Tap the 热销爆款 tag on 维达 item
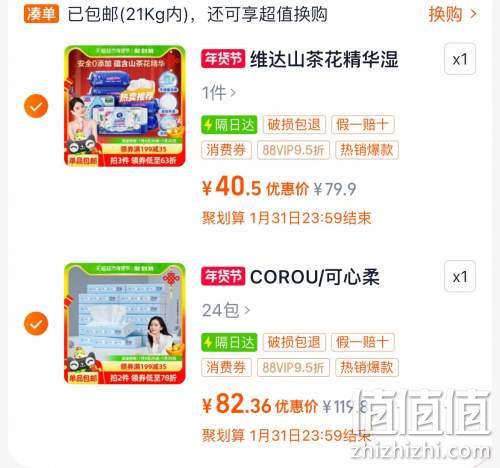This screenshot has width=500, height=468. pos(367,150)
